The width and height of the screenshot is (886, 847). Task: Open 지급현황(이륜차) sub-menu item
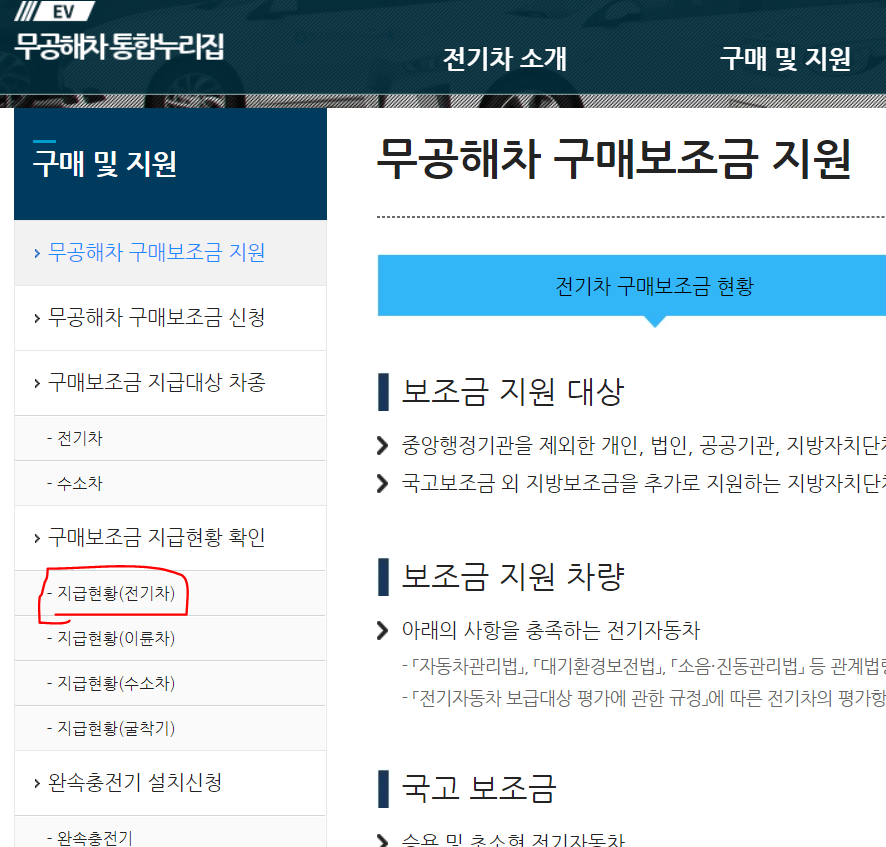coord(170,638)
